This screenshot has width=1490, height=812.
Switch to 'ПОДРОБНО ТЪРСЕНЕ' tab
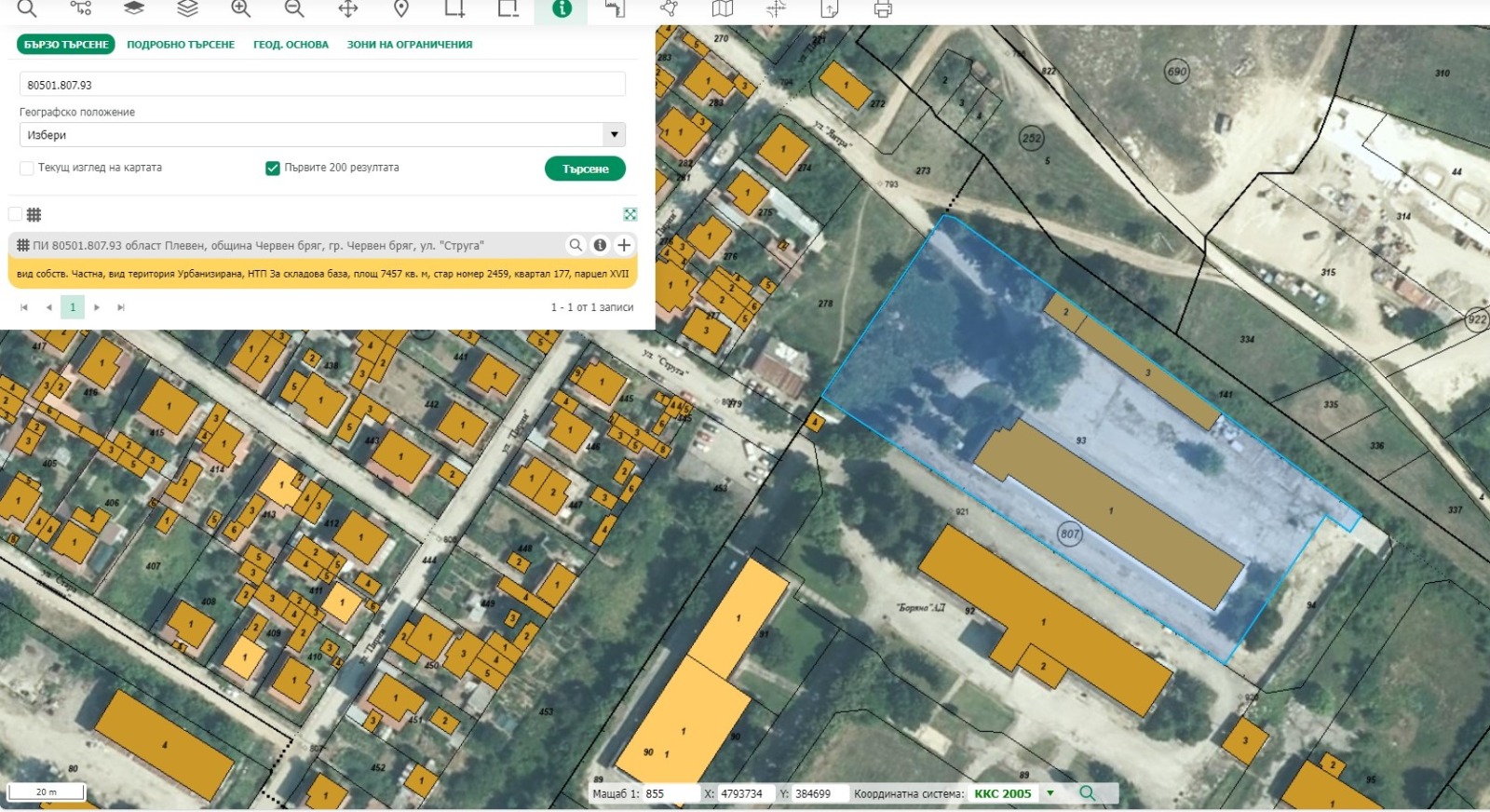181,45
